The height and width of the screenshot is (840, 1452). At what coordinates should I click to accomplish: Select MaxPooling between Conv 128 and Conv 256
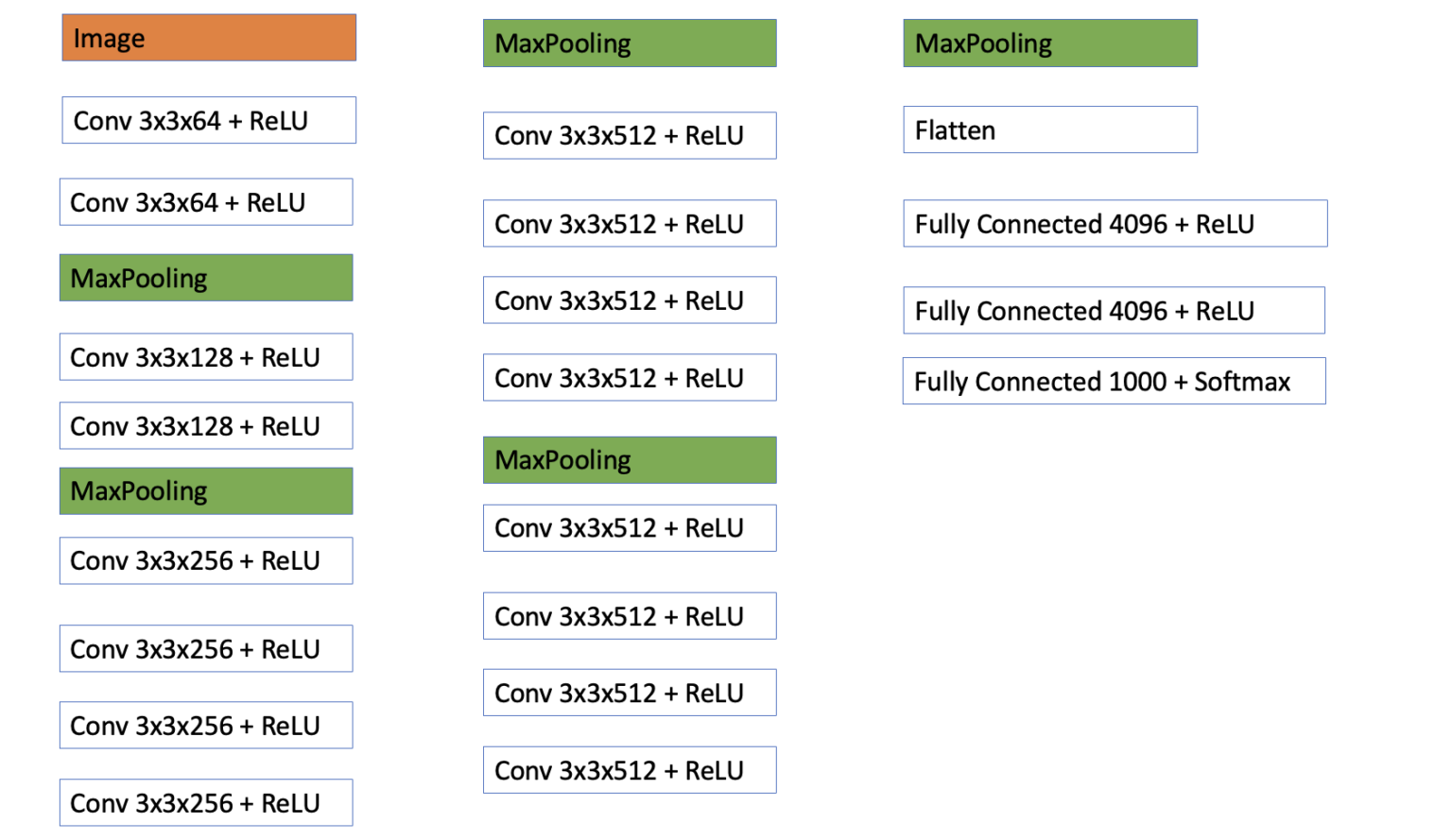(x=206, y=491)
